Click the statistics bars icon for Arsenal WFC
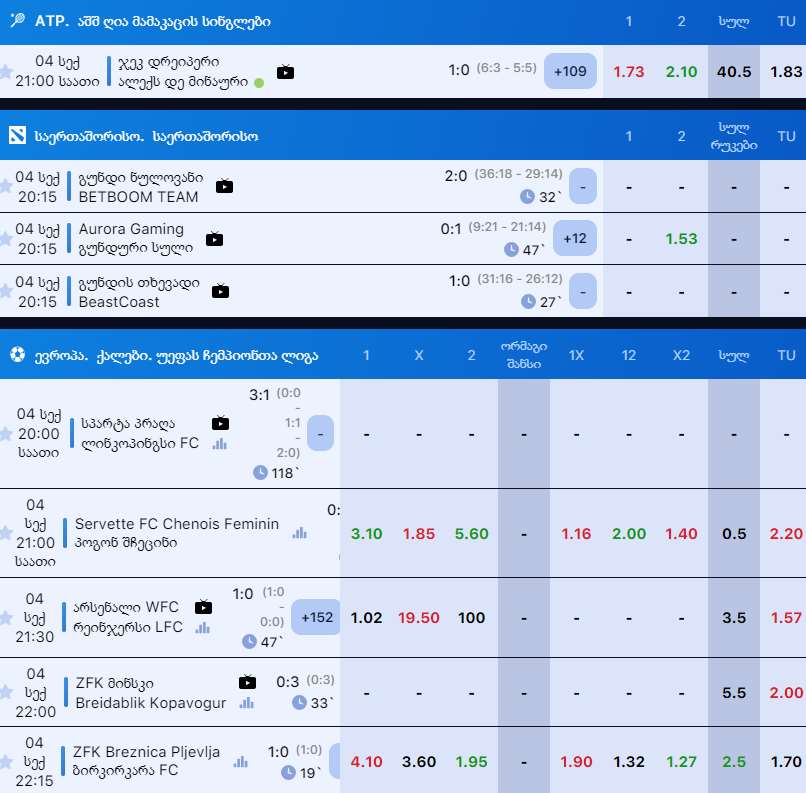Screen dimensions: 806x793 (x=203, y=627)
